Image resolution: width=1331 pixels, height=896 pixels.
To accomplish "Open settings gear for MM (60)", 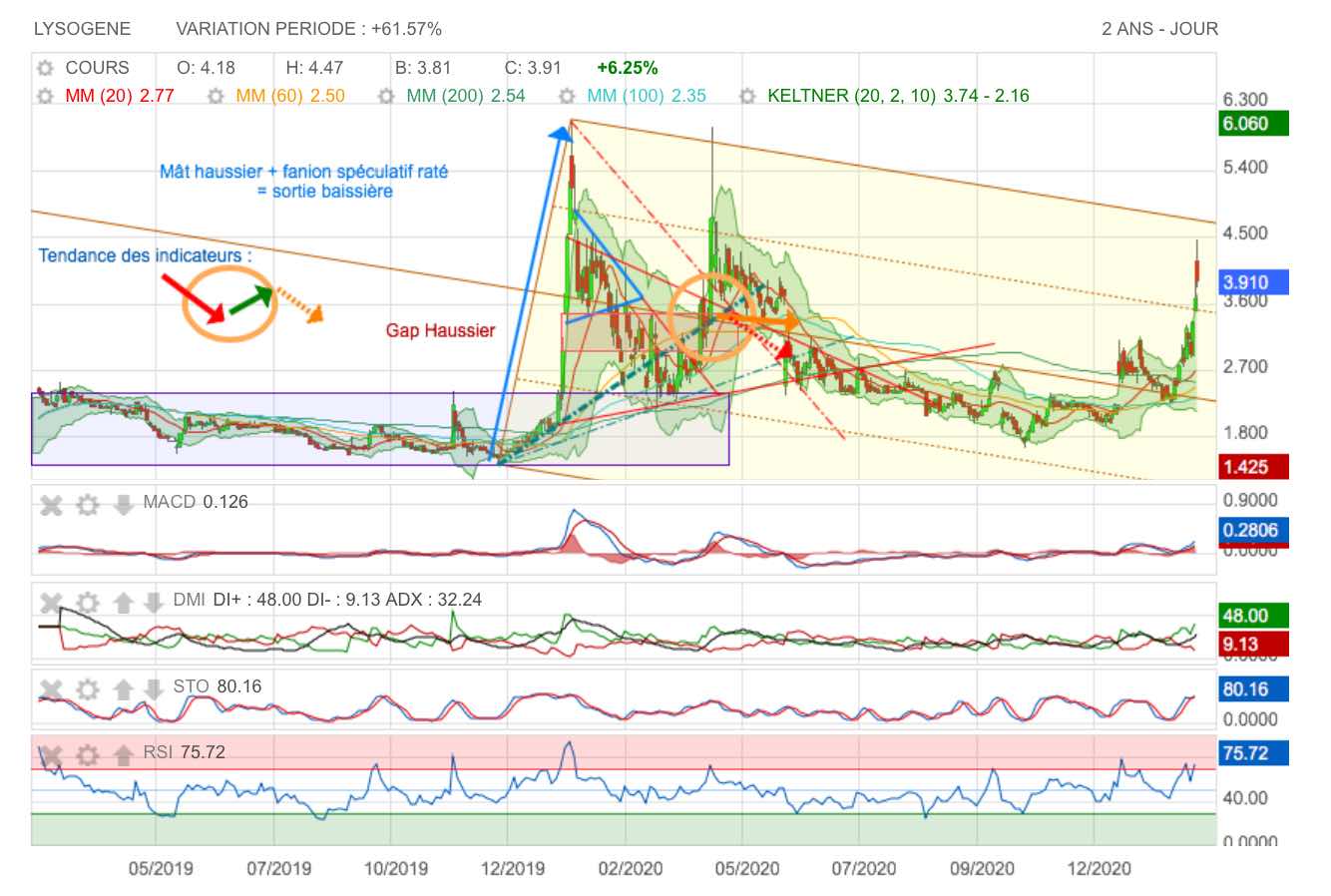I will 216,97.
